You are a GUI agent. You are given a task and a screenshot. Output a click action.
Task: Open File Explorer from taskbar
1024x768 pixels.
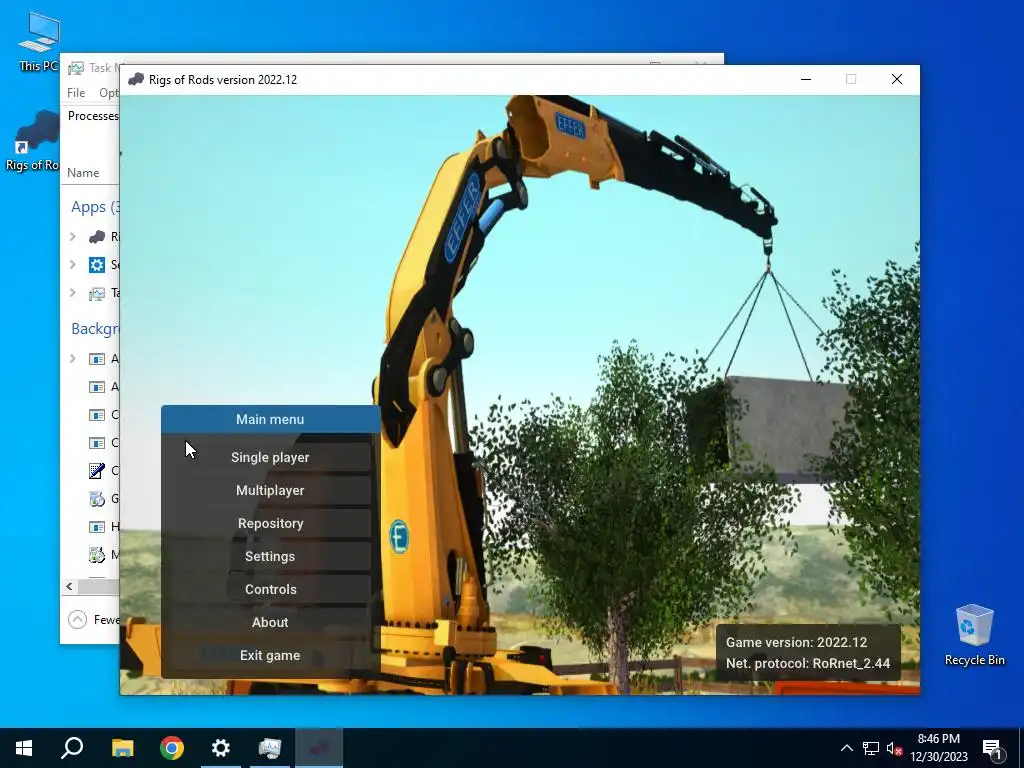(x=122, y=748)
